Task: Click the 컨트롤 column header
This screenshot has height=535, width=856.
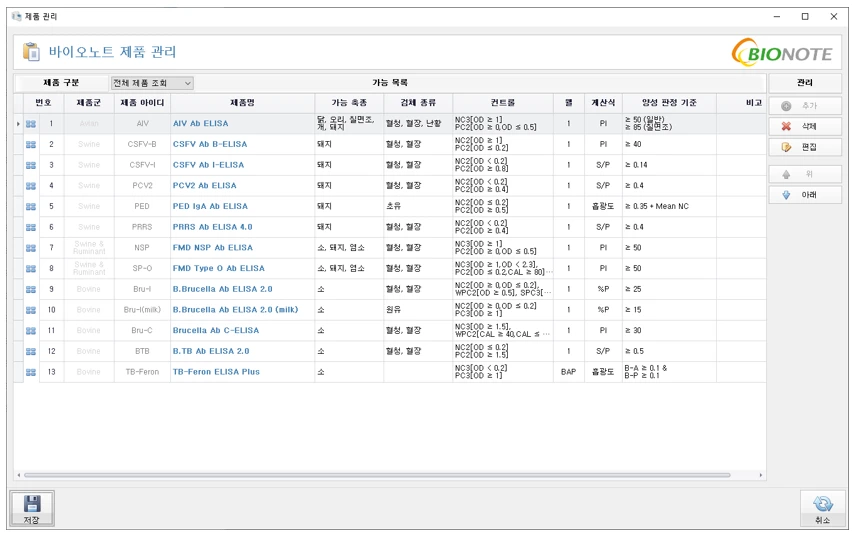Action: 502,103
